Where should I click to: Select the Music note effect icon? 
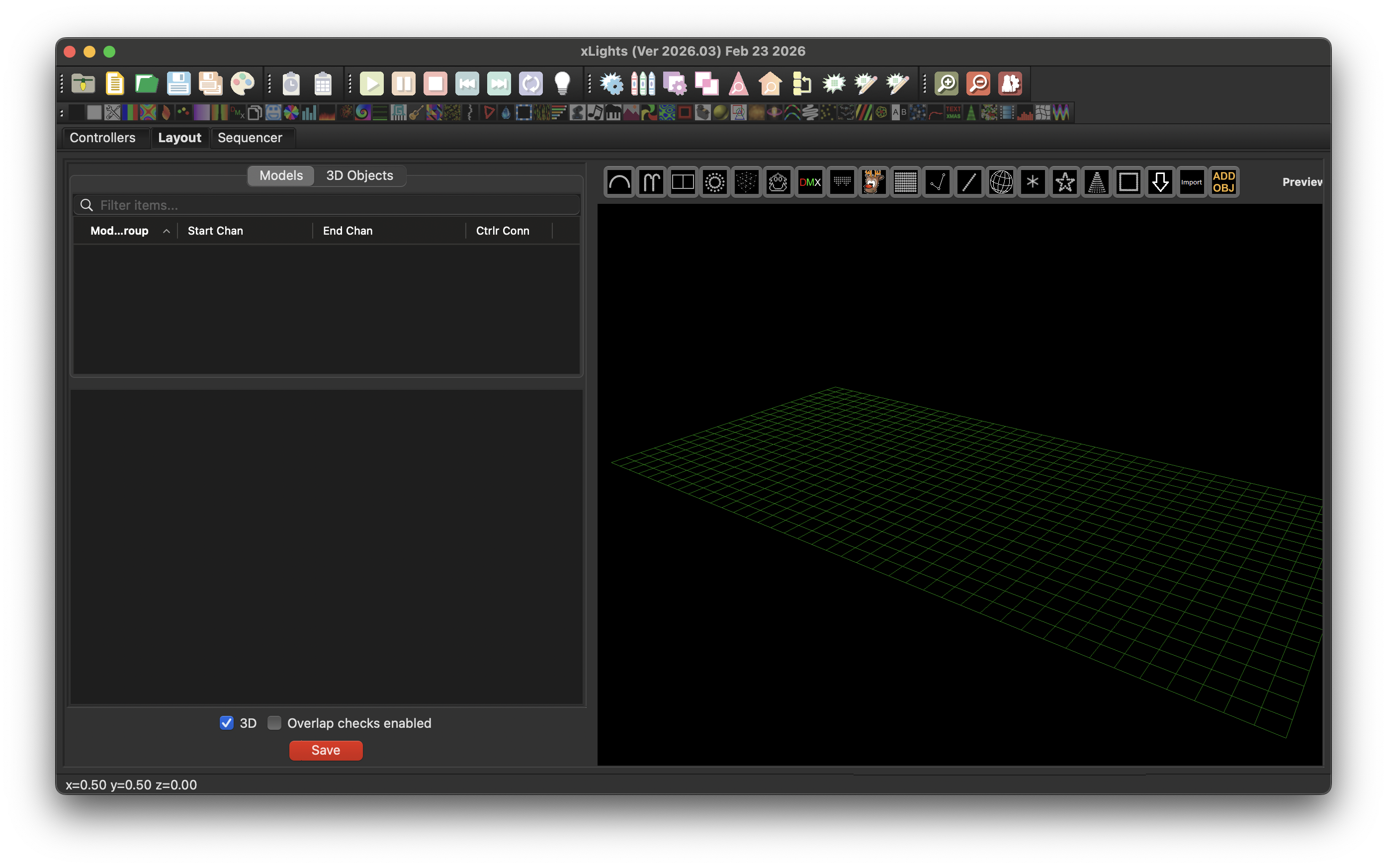(x=596, y=112)
